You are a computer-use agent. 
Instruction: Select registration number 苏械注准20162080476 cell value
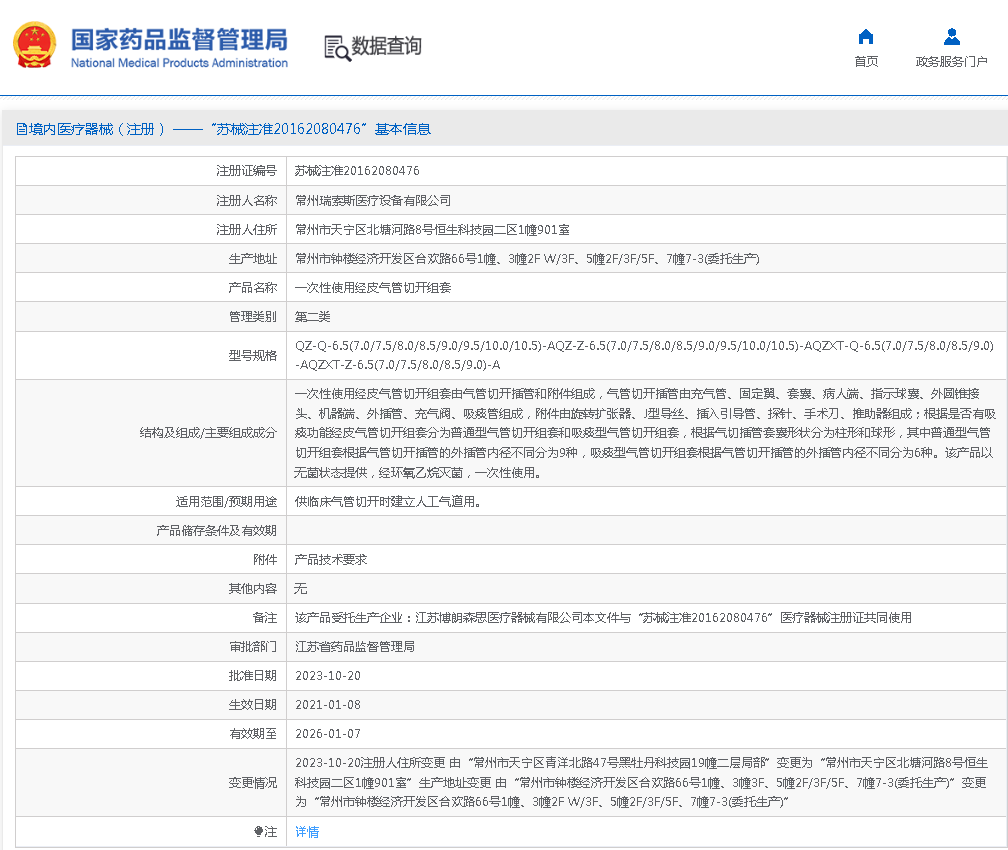[357, 171]
